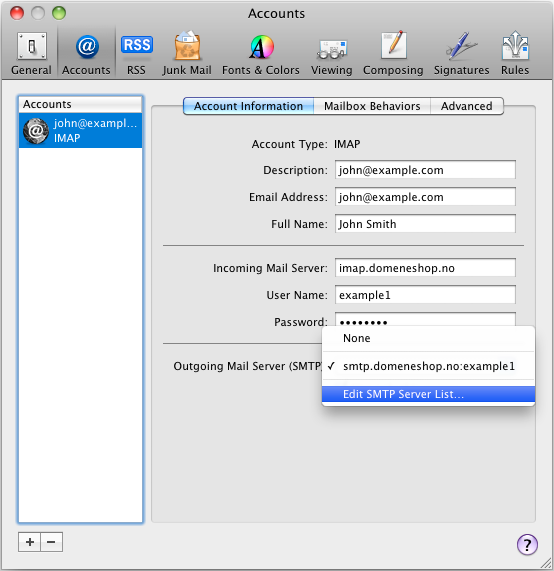
Task: Open Signatures preferences
Action: click(x=461, y=54)
